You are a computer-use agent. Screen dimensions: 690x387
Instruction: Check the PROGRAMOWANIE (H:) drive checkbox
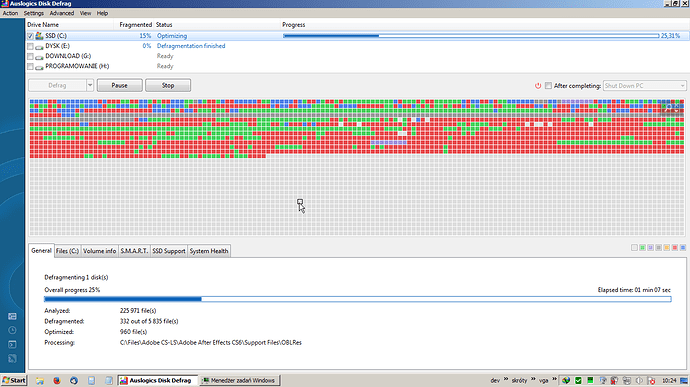pyautogui.click(x=30, y=66)
